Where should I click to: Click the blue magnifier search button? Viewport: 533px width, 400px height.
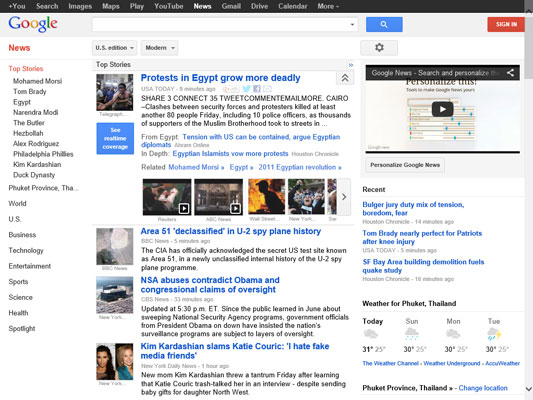click(384, 24)
